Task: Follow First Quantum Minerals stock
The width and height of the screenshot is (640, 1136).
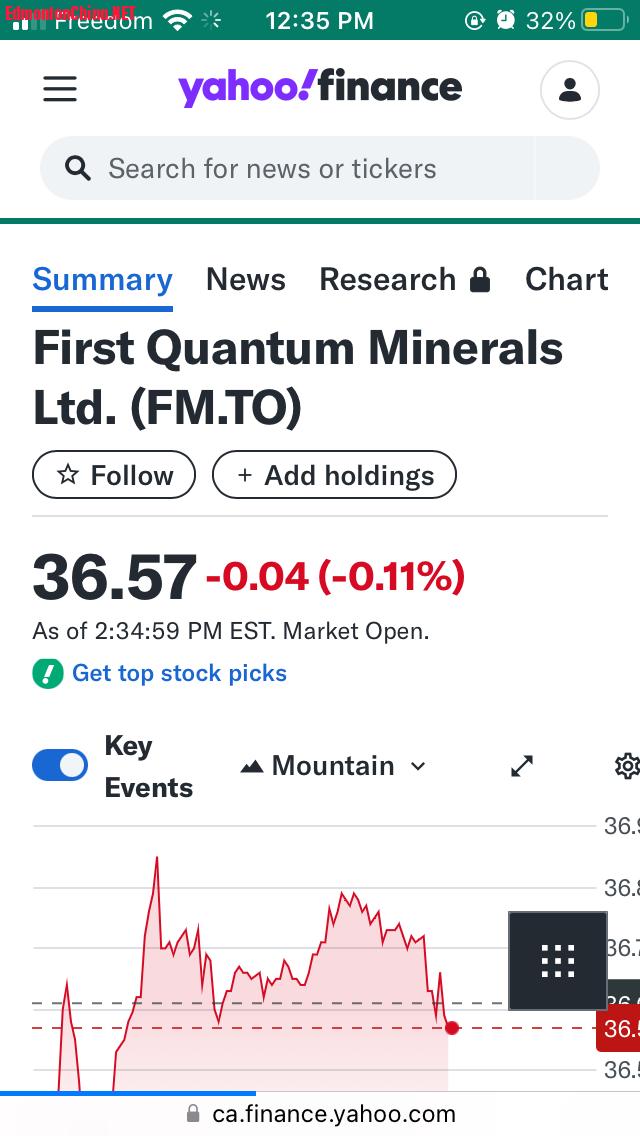Action: coord(114,475)
